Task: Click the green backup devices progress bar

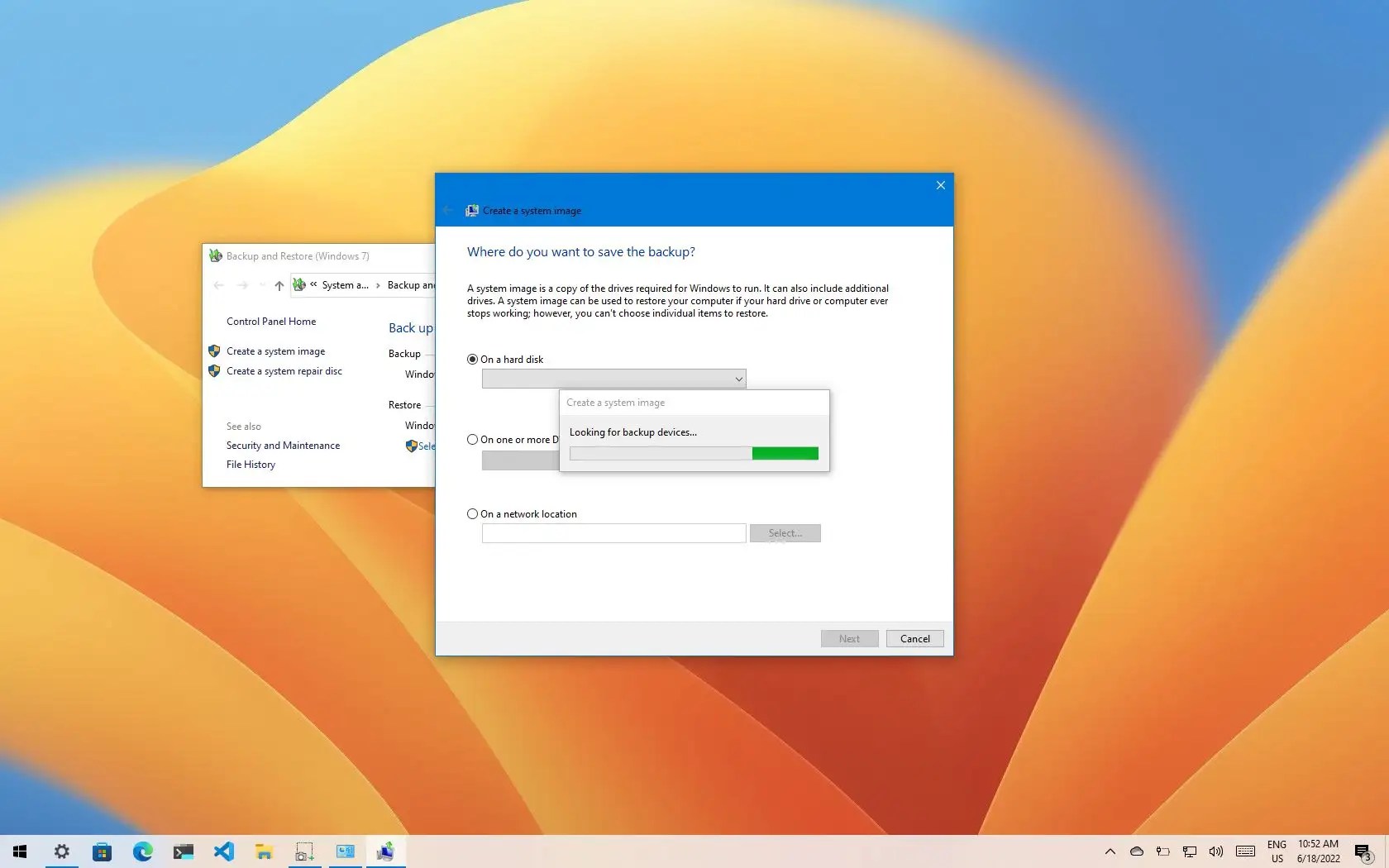Action: pos(785,453)
